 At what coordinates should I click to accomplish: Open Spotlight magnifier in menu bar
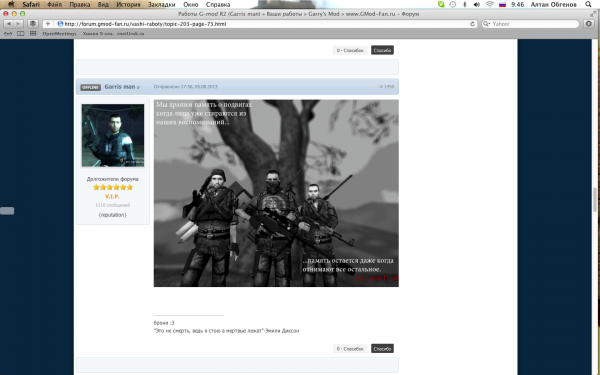pyautogui.click(x=588, y=5)
